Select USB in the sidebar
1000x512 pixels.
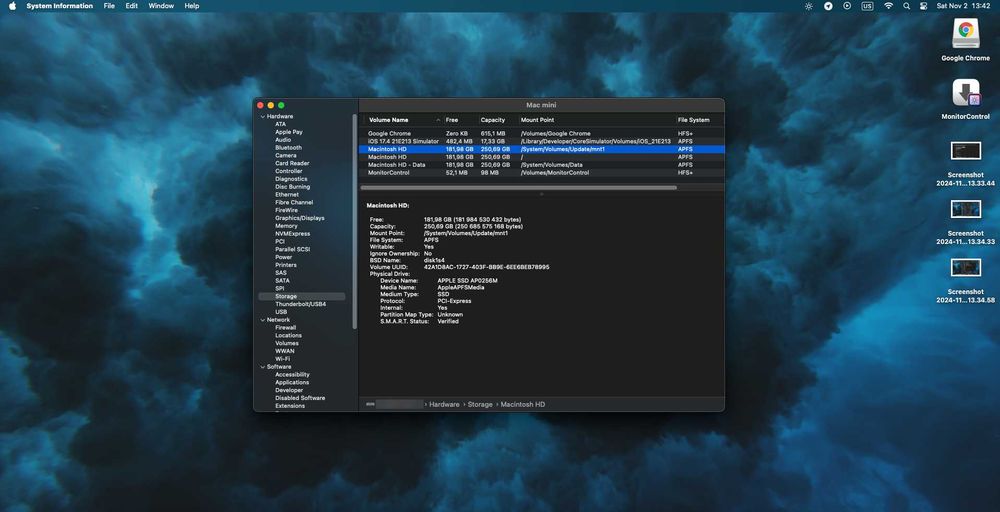coord(281,312)
